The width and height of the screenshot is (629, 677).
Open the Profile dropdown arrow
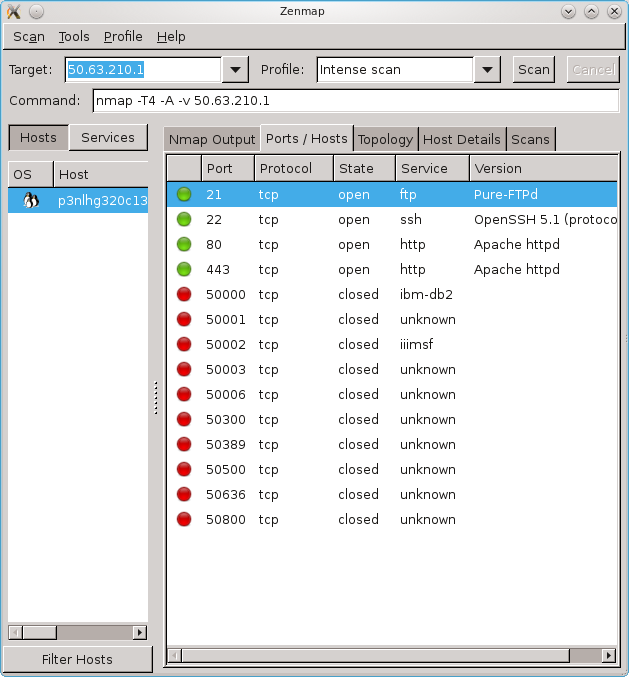[x=487, y=70]
